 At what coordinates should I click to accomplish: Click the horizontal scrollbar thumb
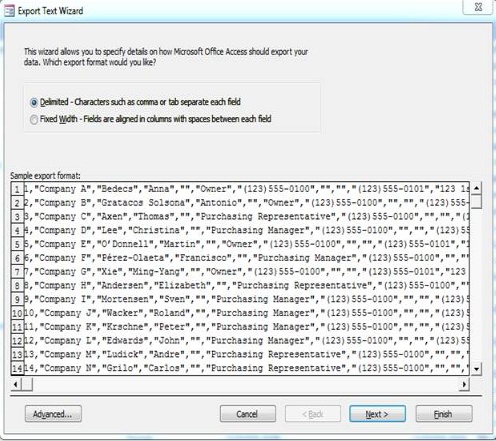point(27,385)
